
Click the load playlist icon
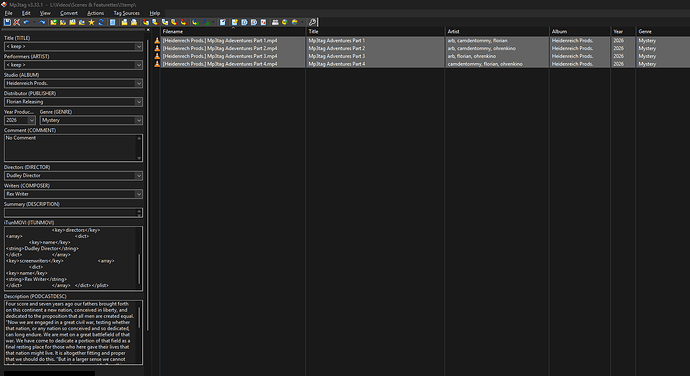[124, 22]
